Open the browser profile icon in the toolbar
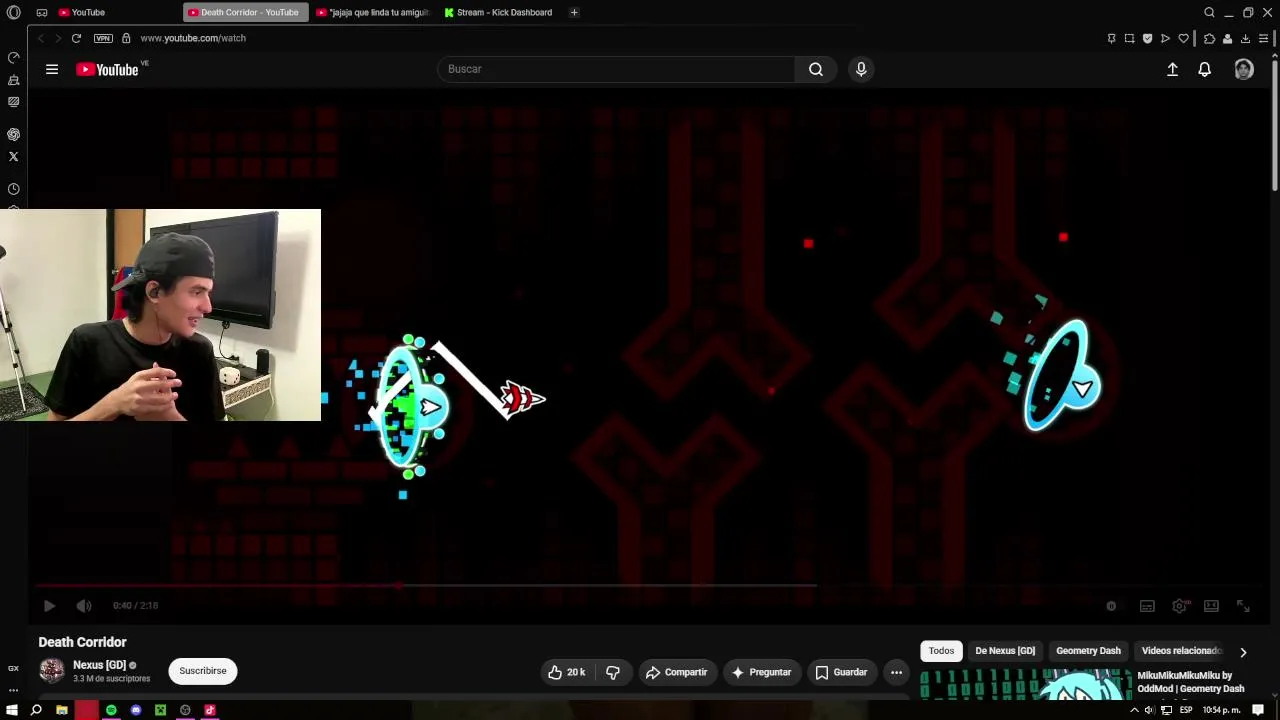This screenshot has width=1280, height=720. click(x=1227, y=38)
